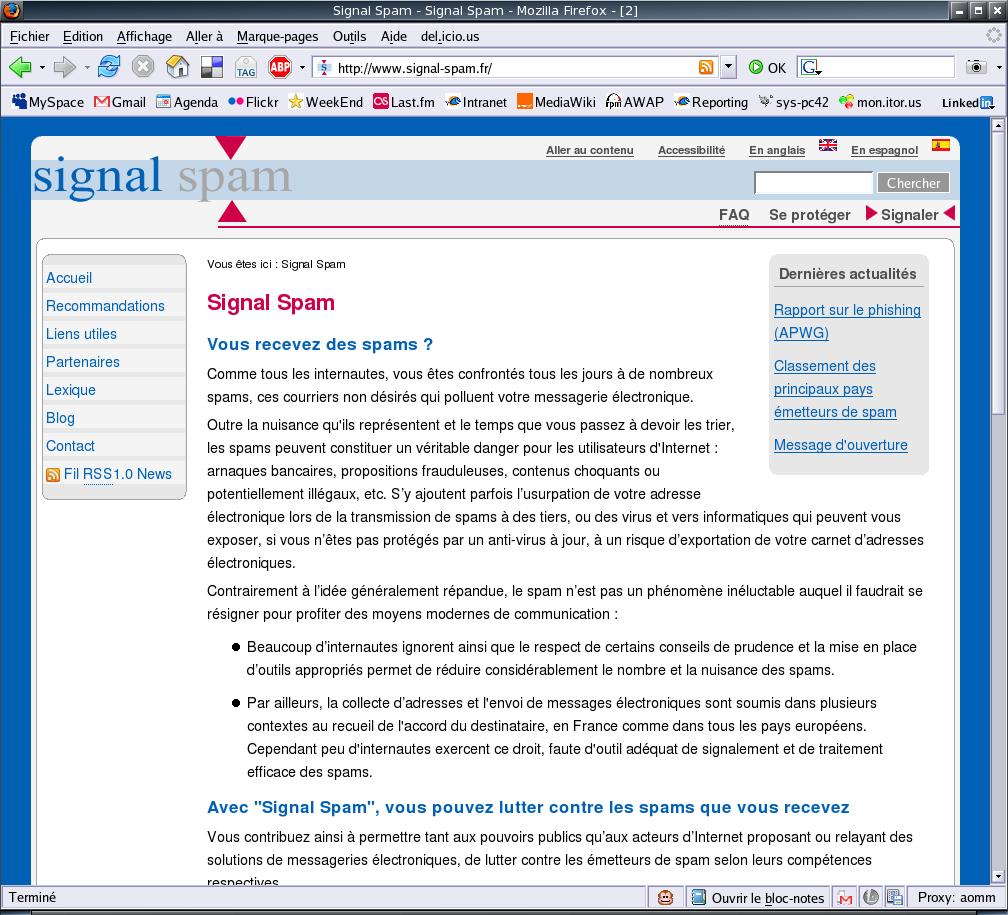Click the RSS feed icon in address bar

pos(705,67)
